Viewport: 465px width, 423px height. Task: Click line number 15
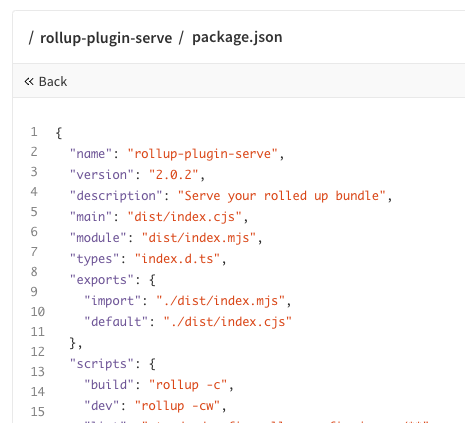(38, 412)
